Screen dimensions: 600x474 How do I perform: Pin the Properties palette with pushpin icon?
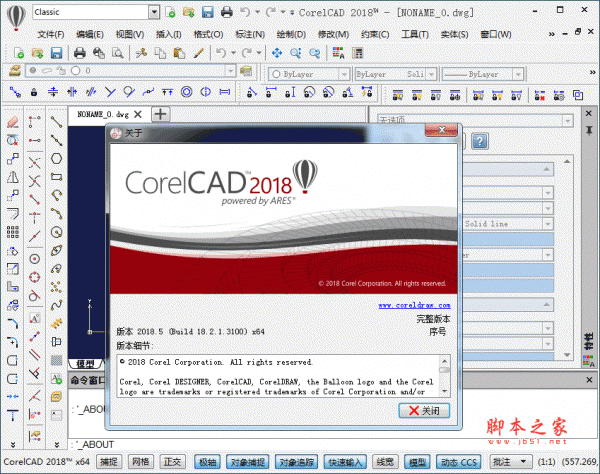589,130
